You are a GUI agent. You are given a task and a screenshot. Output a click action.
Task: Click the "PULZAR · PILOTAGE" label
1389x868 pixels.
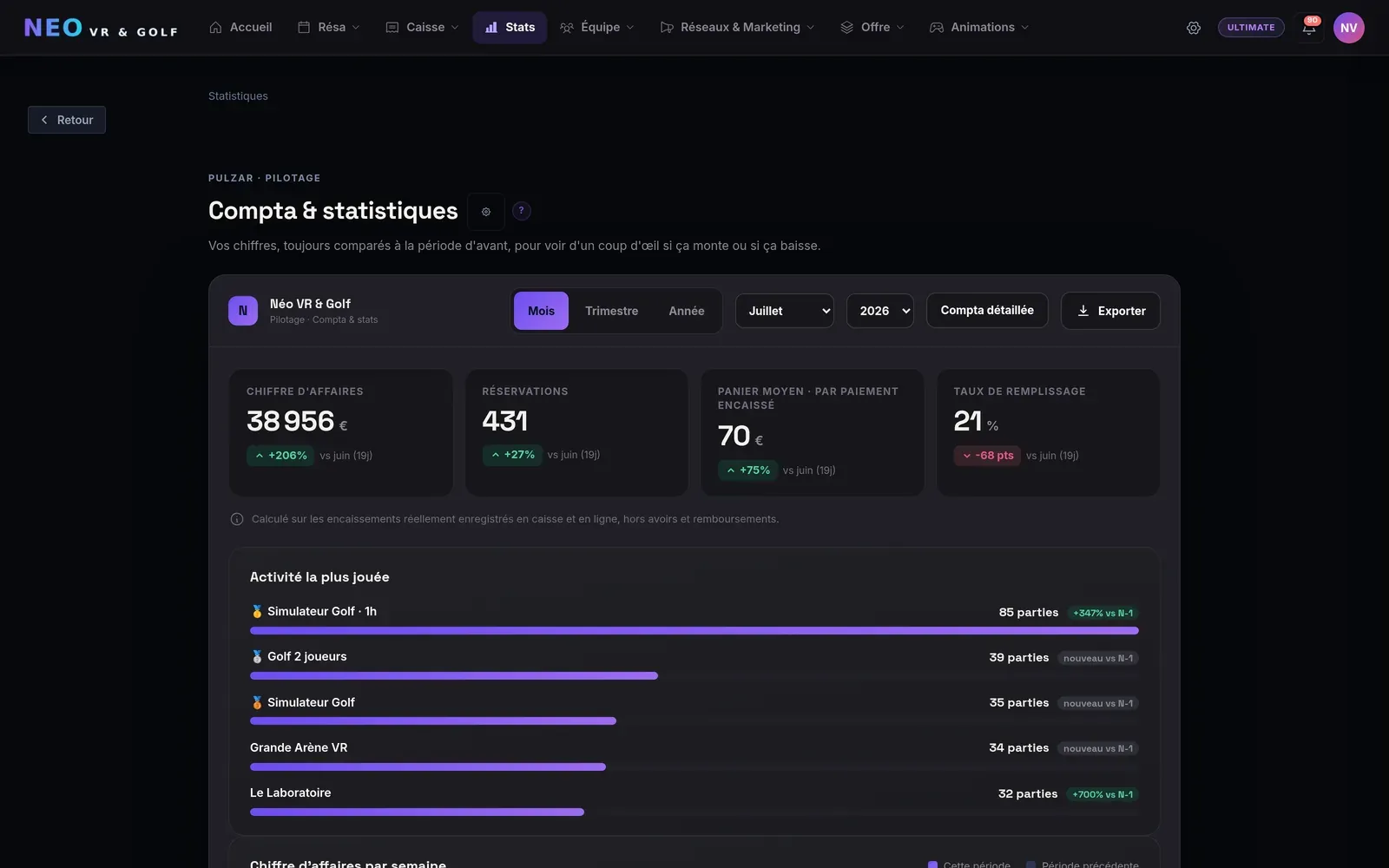(x=265, y=178)
